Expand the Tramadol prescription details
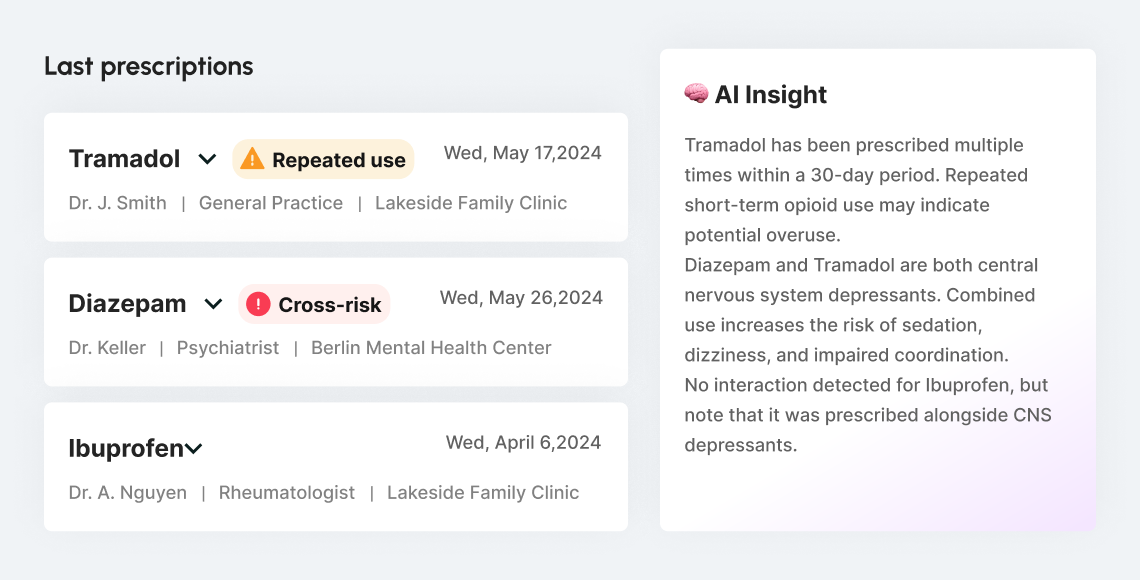 coord(208,159)
